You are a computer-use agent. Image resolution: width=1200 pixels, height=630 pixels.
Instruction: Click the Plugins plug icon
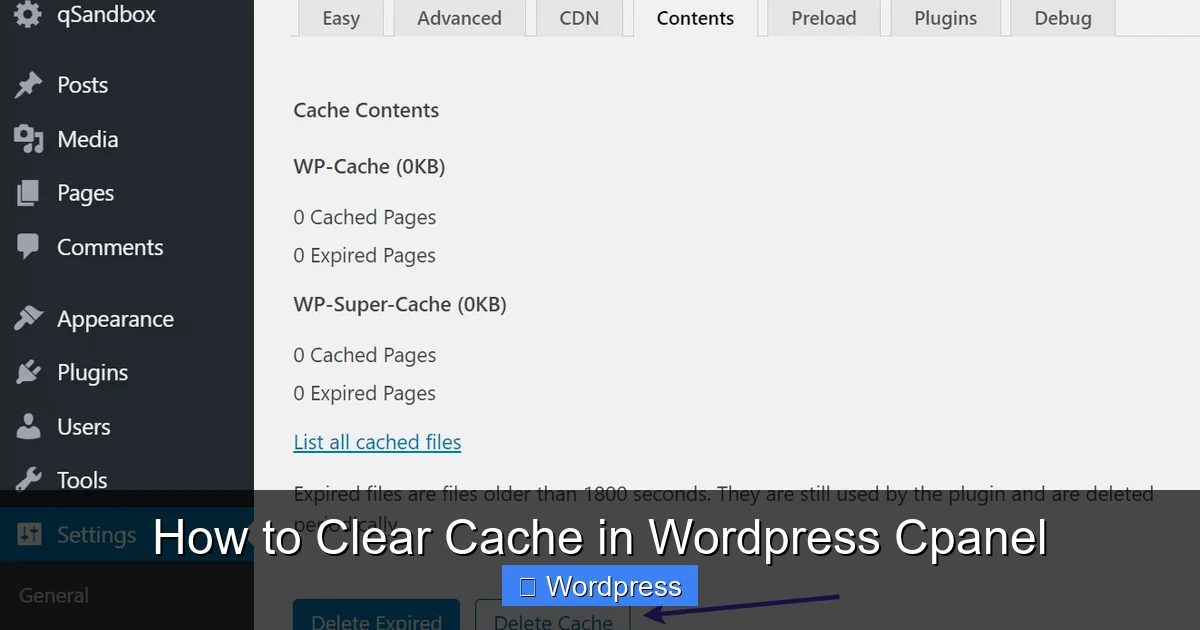[28, 372]
